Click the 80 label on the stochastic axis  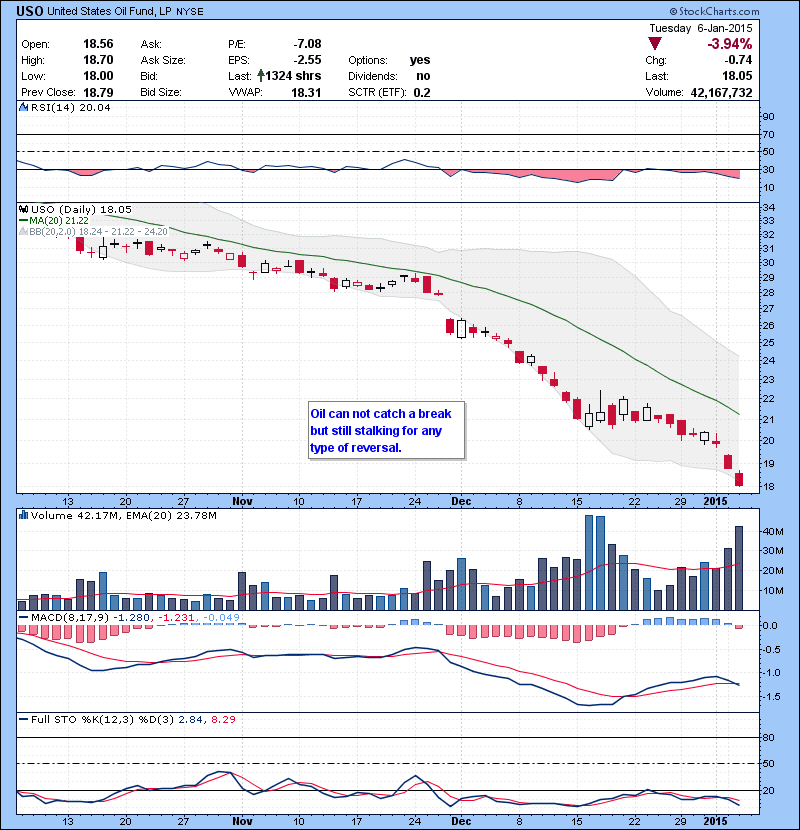tap(768, 737)
